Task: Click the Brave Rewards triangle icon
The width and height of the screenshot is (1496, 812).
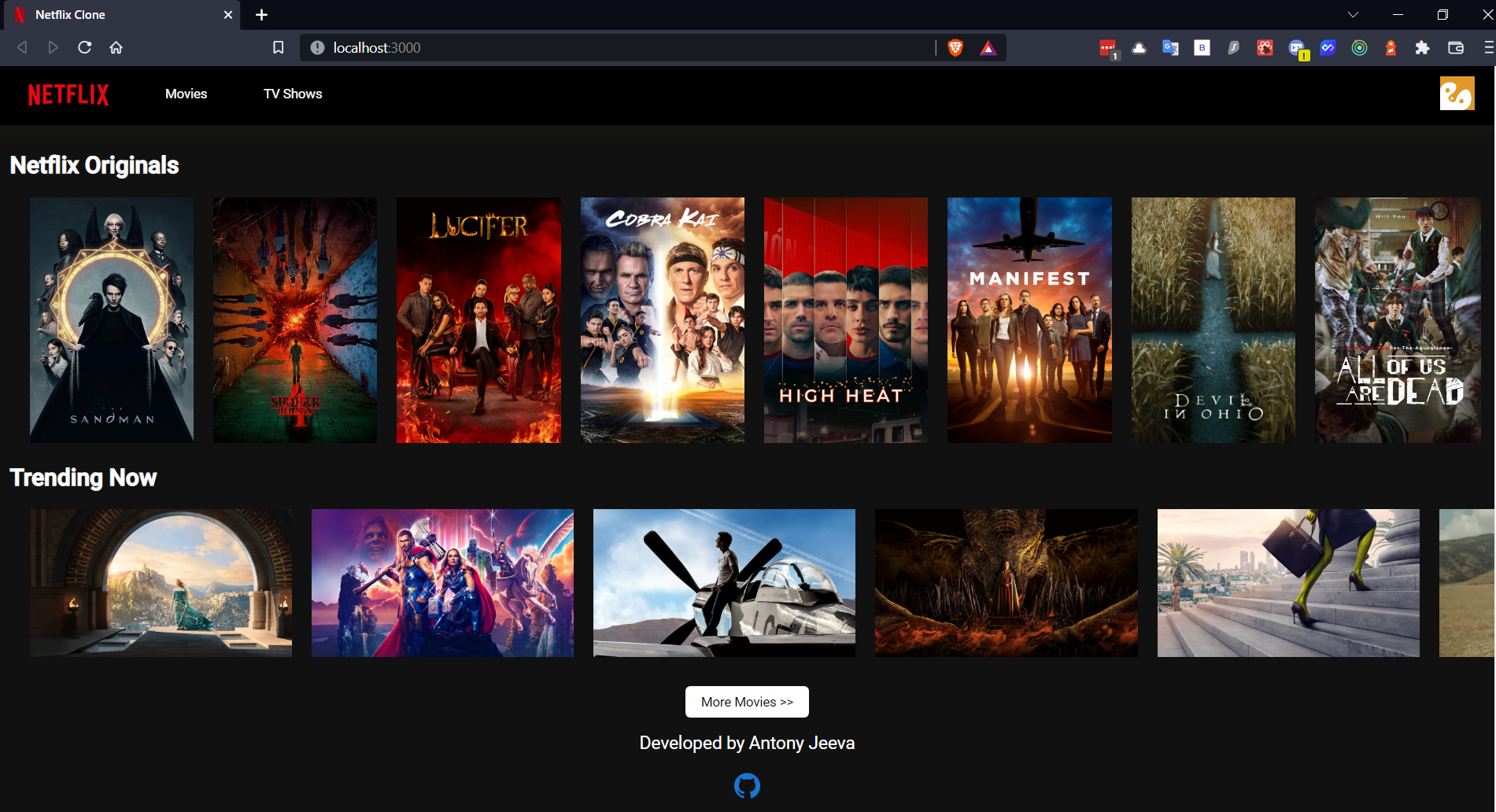Action: 988,47
